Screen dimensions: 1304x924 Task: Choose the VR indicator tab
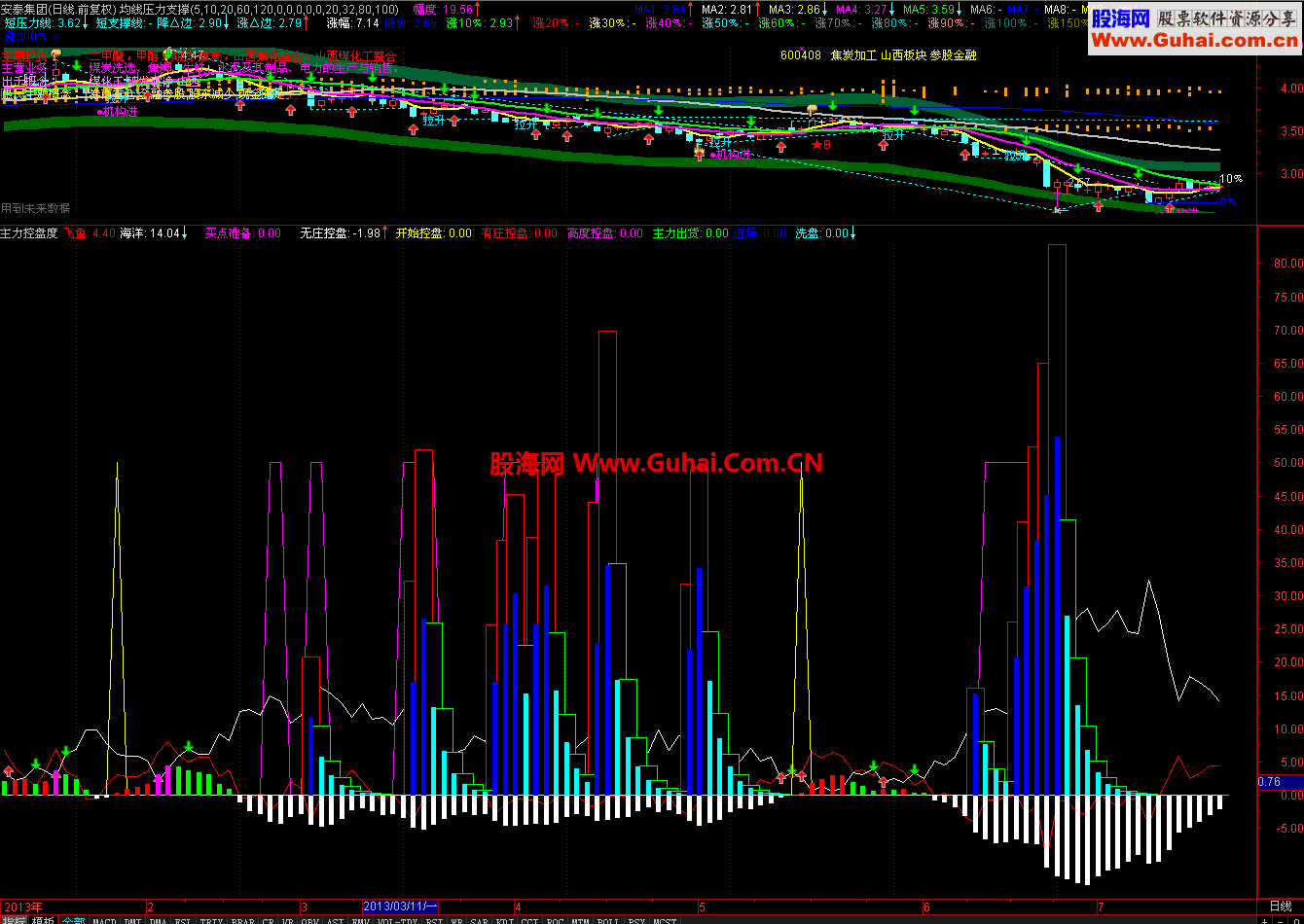288,919
